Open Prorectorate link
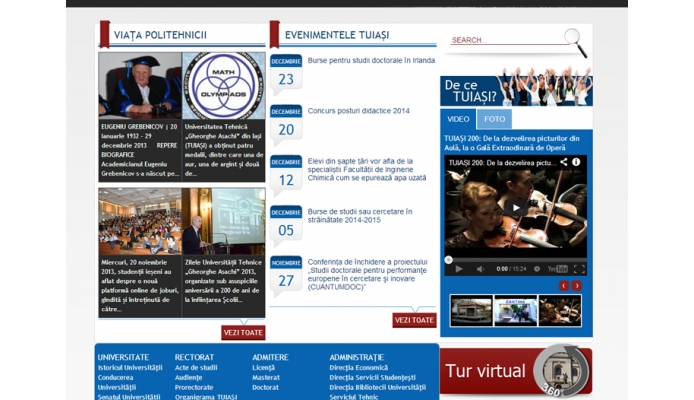The width and height of the screenshot is (694, 400). 194,387
